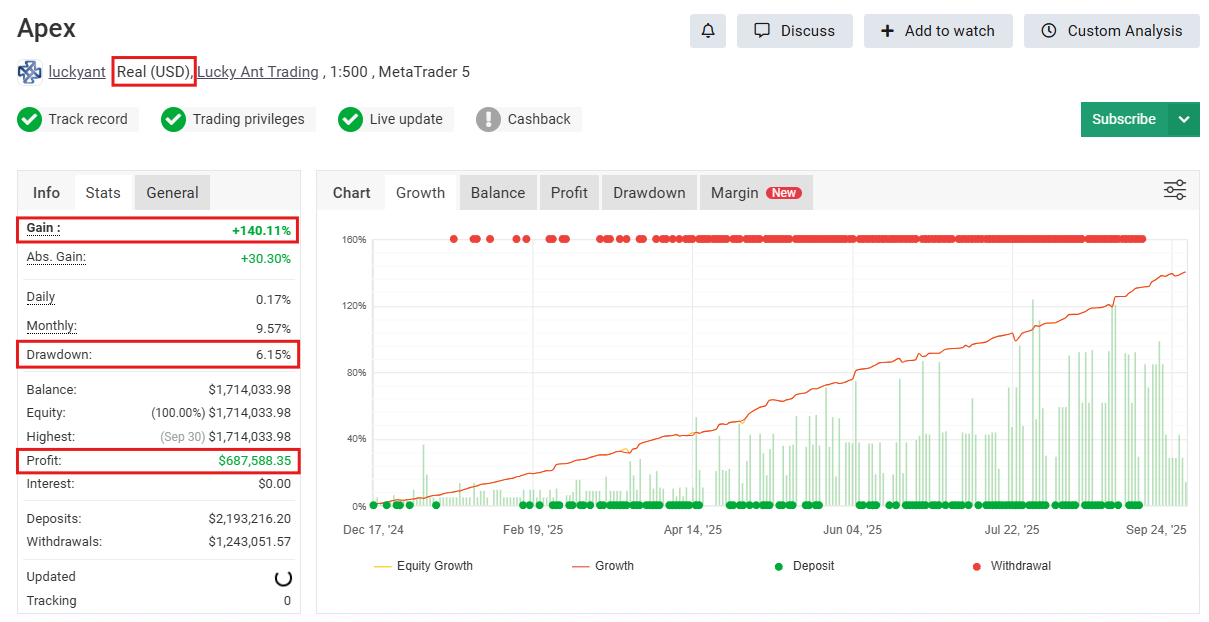
Task: Click the Apex page title
Action: click(46, 28)
